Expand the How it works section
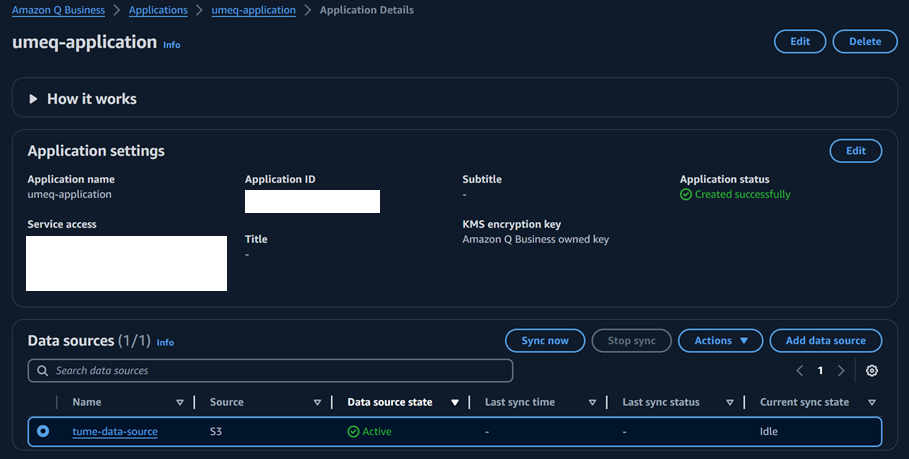This screenshot has width=909, height=459. [x=34, y=99]
